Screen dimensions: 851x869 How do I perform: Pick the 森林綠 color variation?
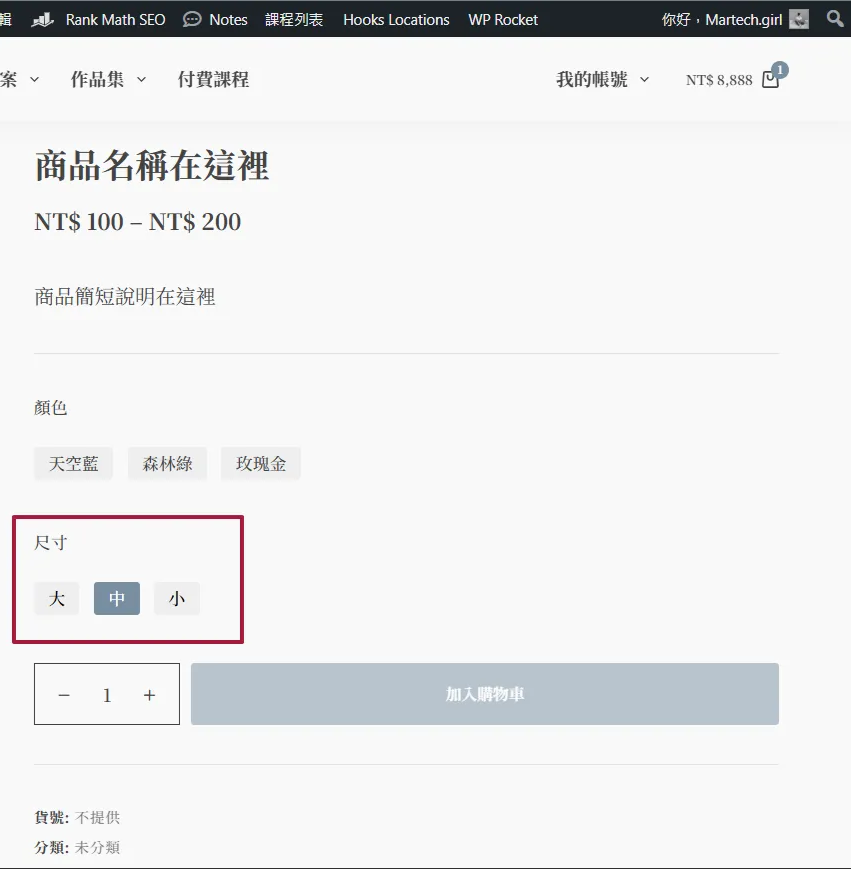click(167, 464)
